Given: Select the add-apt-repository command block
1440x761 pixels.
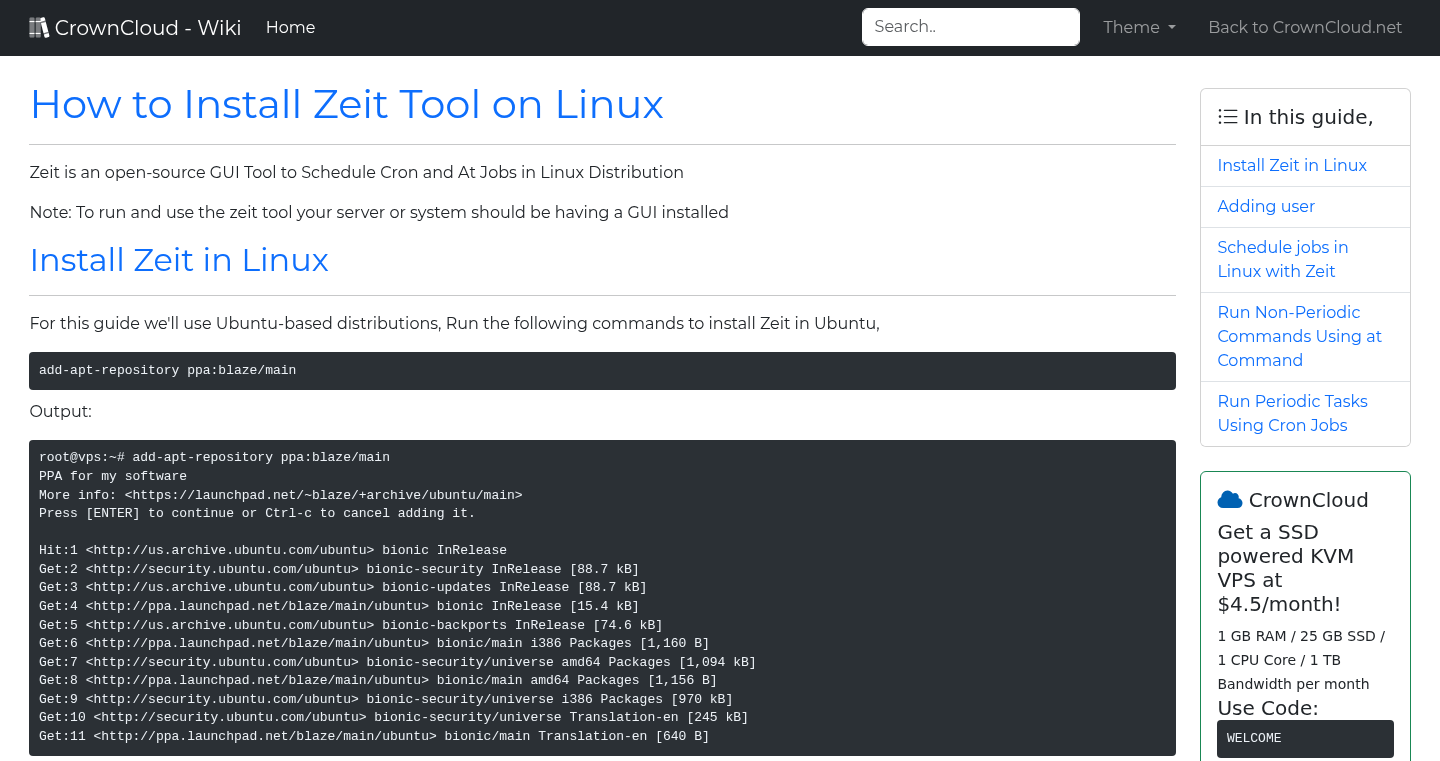Looking at the screenshot, I should pos(602,370).
